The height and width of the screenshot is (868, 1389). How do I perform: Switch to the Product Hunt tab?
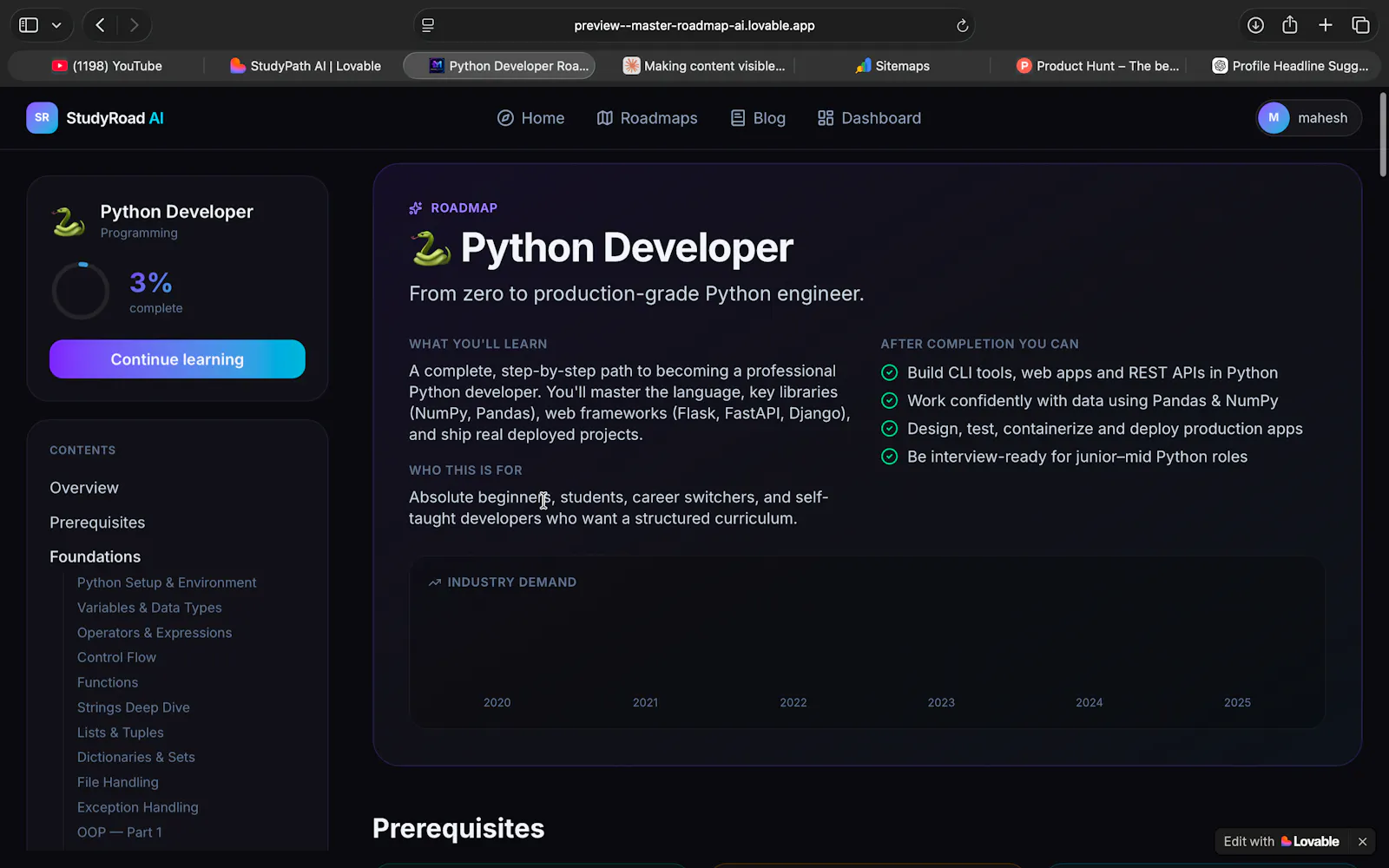[1097, 66]
